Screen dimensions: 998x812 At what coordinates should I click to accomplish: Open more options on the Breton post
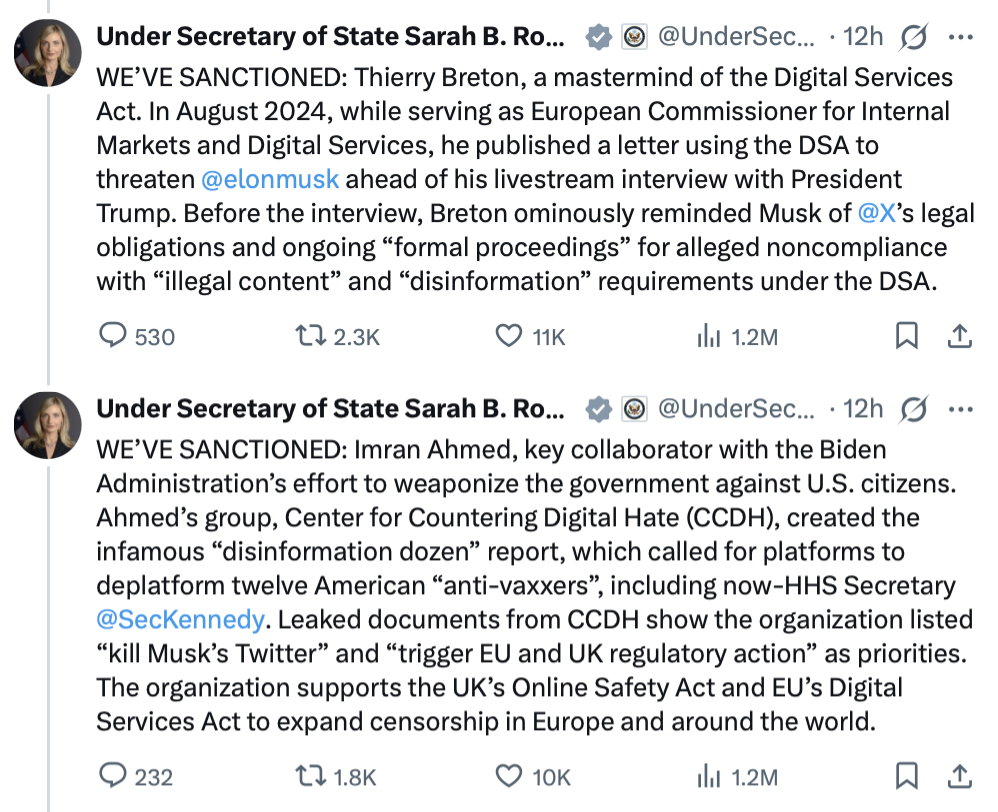960,38
